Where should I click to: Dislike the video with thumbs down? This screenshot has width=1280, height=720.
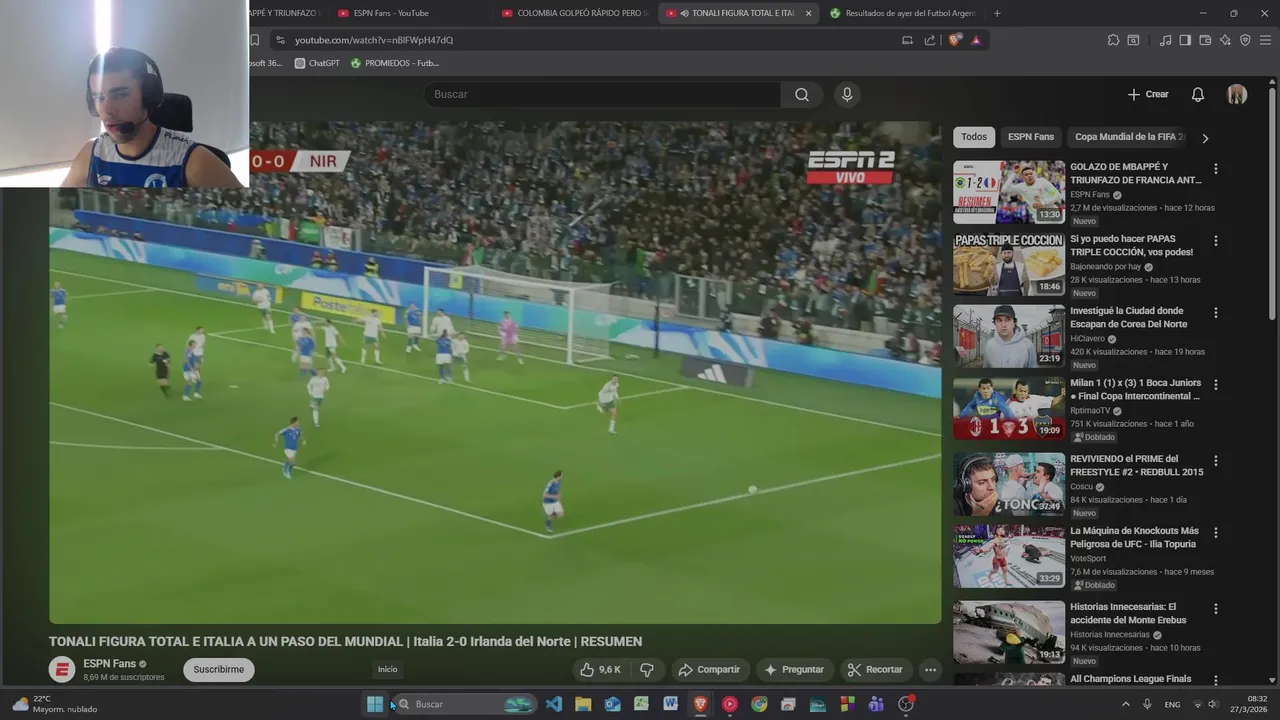[647, 669]
